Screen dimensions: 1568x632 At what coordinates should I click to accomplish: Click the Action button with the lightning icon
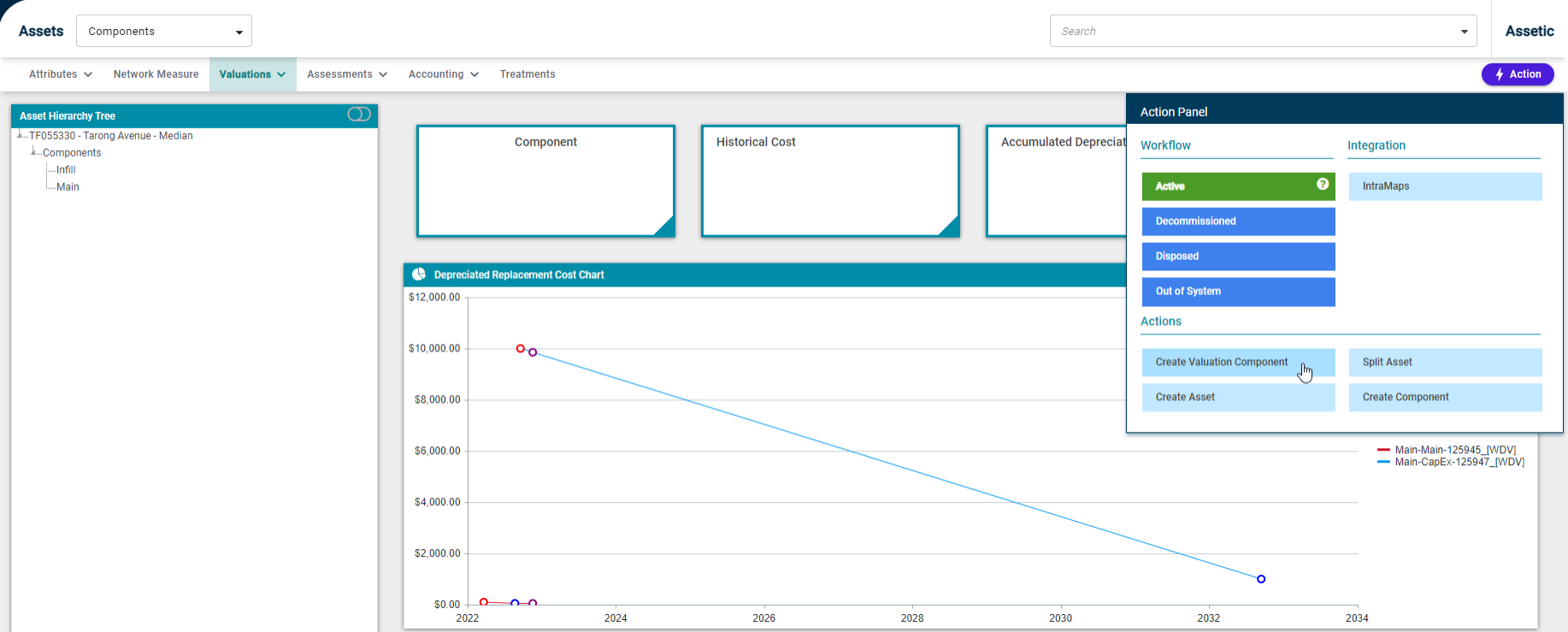pos(1518,74)
